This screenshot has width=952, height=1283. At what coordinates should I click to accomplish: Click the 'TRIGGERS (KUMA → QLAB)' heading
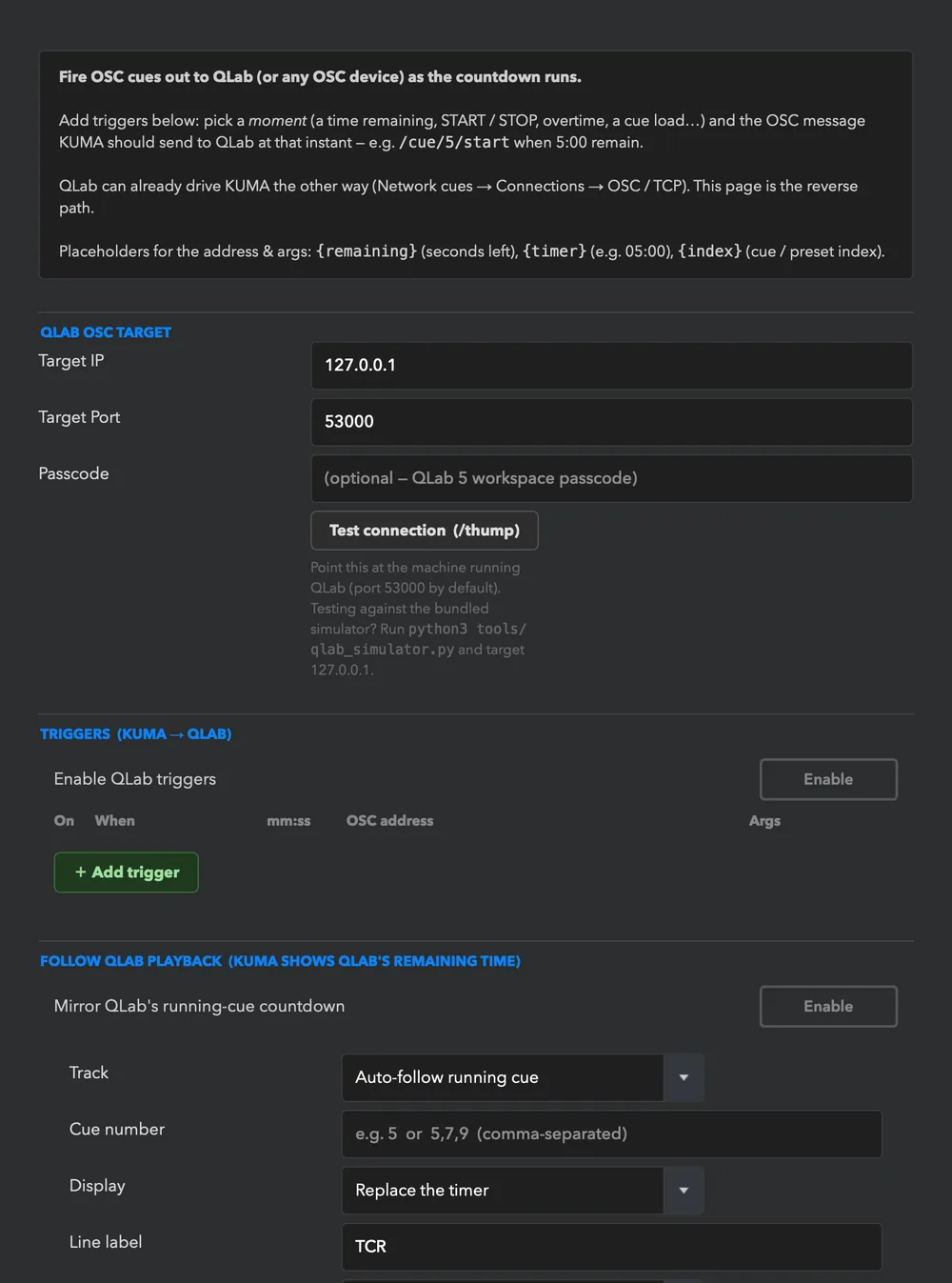136,734
